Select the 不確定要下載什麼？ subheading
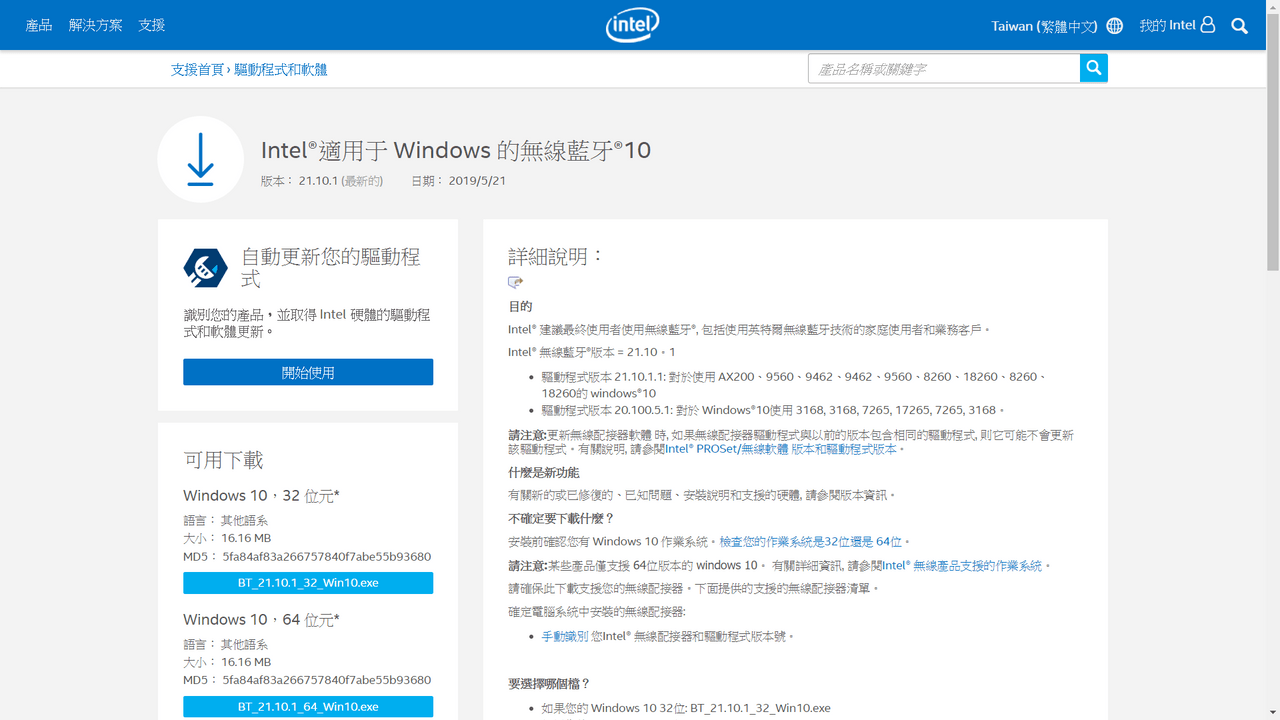This screenshot has width=1280, height=720. pyautogui.click(x=561, y=518)
